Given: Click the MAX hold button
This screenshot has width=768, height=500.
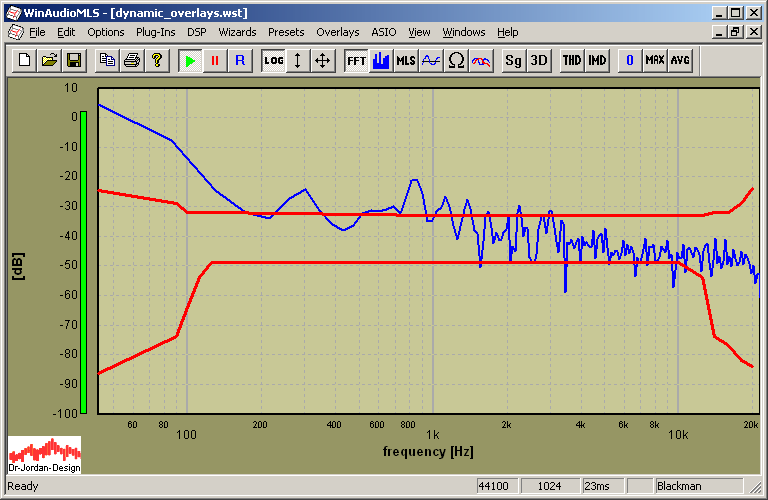Looking at the screenshot, I should point(655,60).
